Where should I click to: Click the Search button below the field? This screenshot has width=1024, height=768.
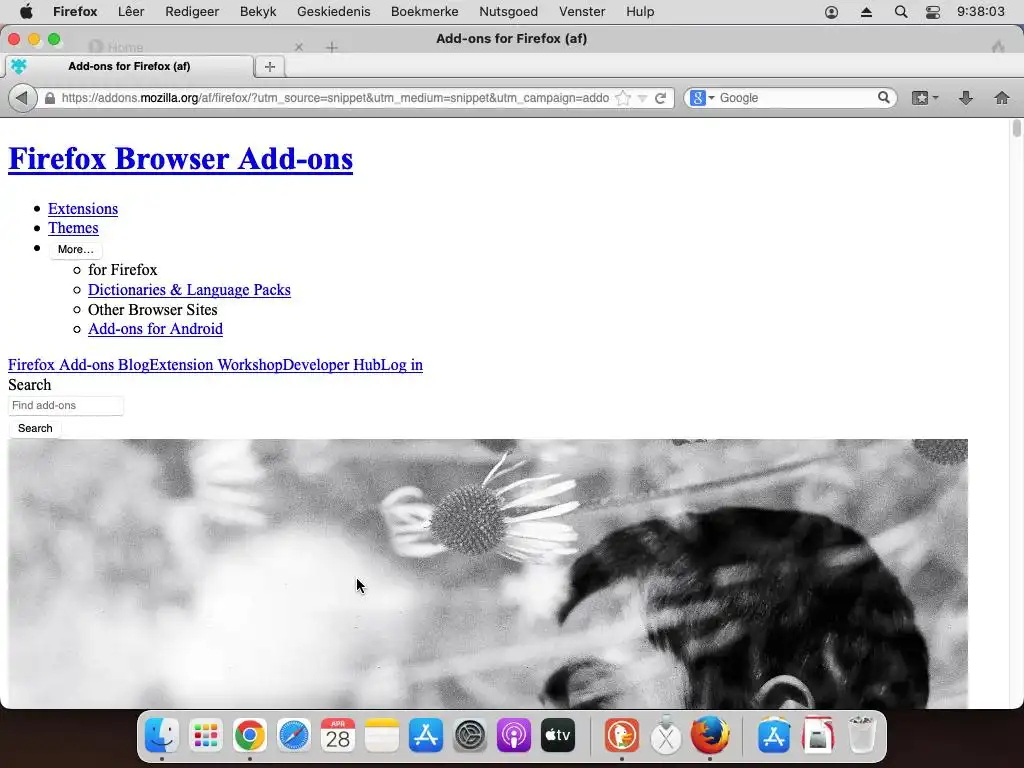[35, 428]
